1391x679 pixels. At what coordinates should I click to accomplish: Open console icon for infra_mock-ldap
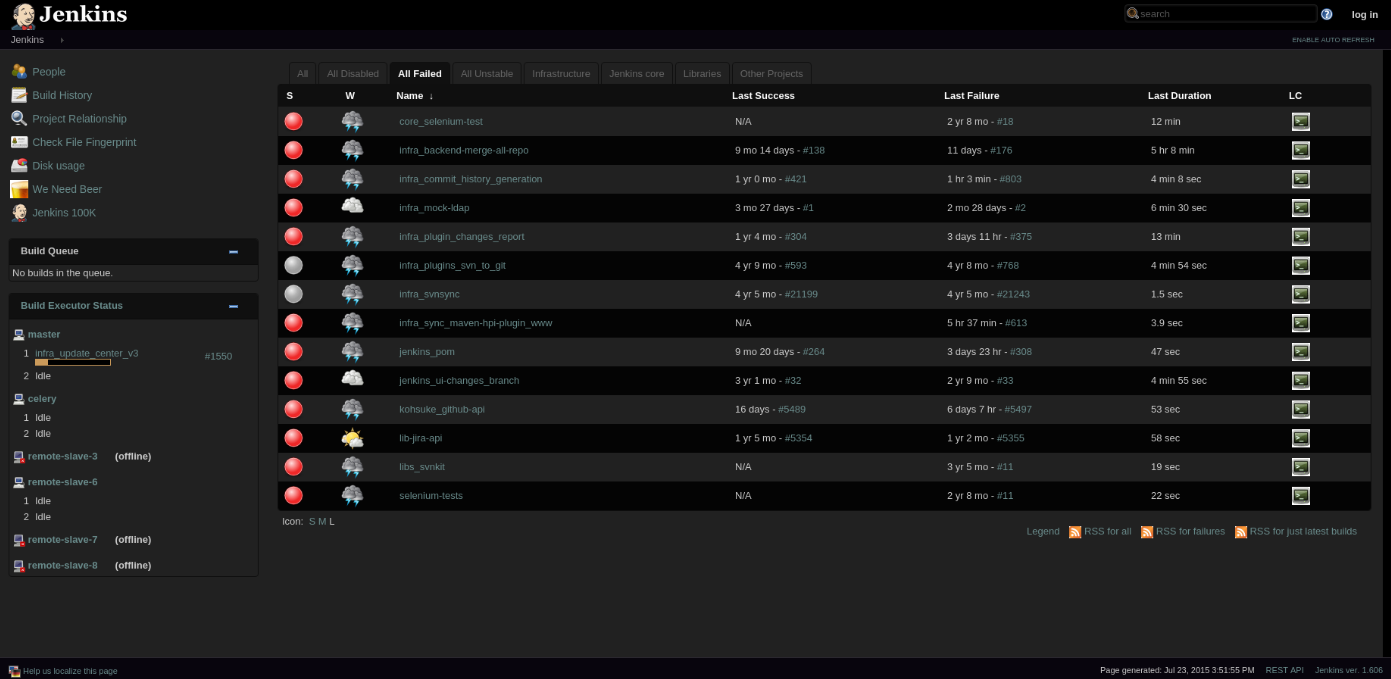click(1300, 208)
